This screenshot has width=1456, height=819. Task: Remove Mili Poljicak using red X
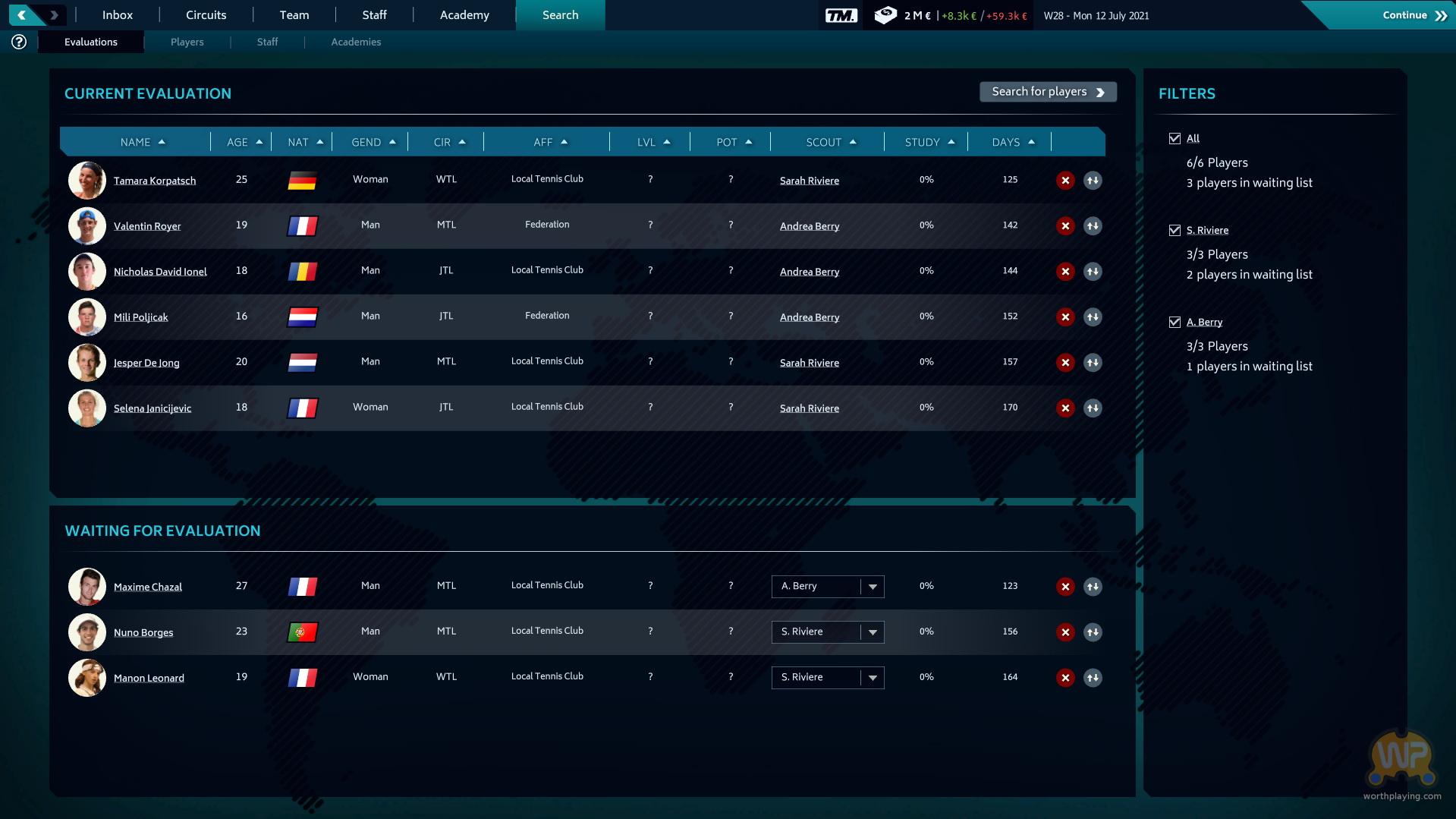tap(1065, 317)
